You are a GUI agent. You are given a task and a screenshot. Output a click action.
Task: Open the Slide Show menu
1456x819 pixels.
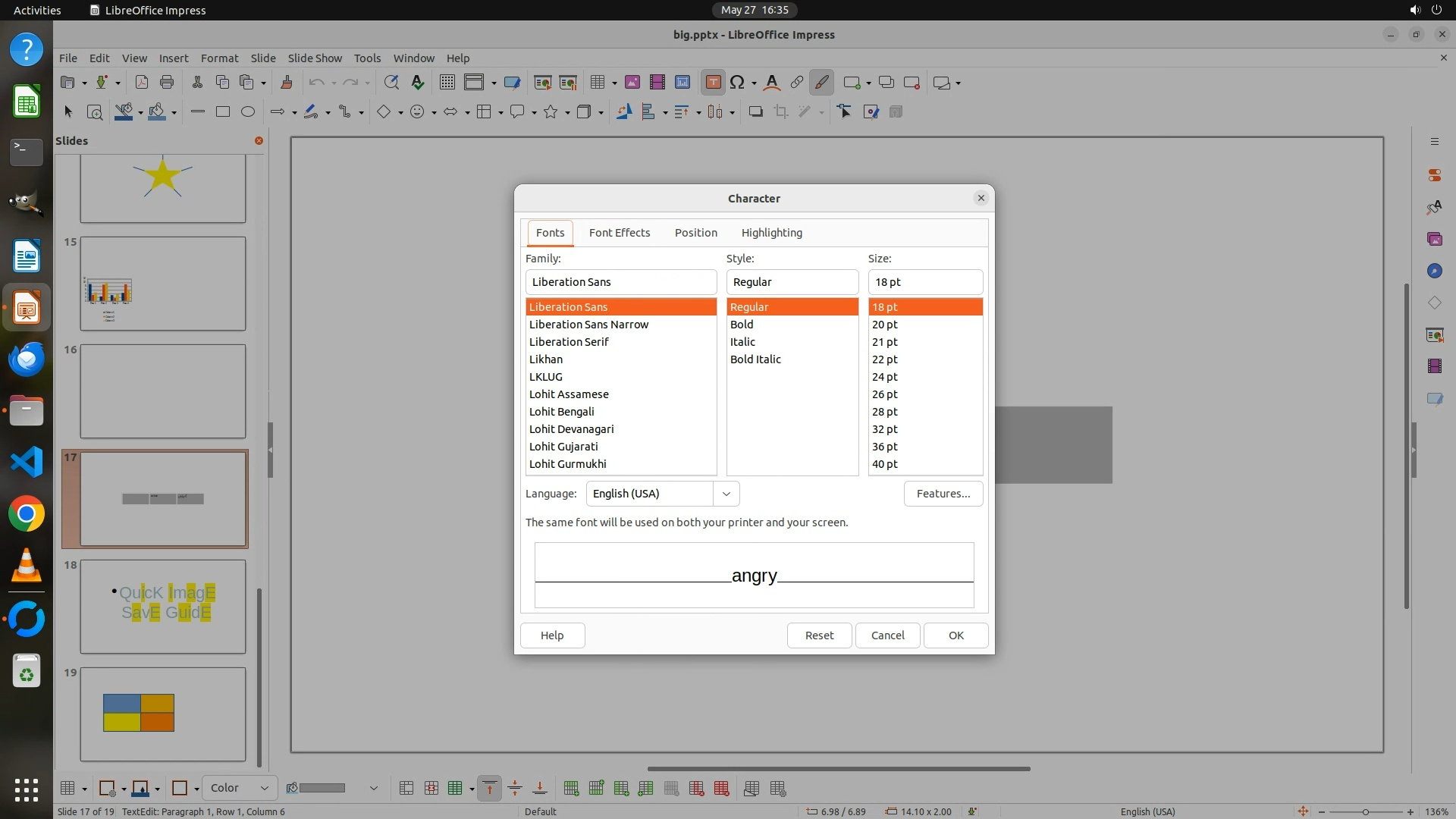tap(314, 58)
